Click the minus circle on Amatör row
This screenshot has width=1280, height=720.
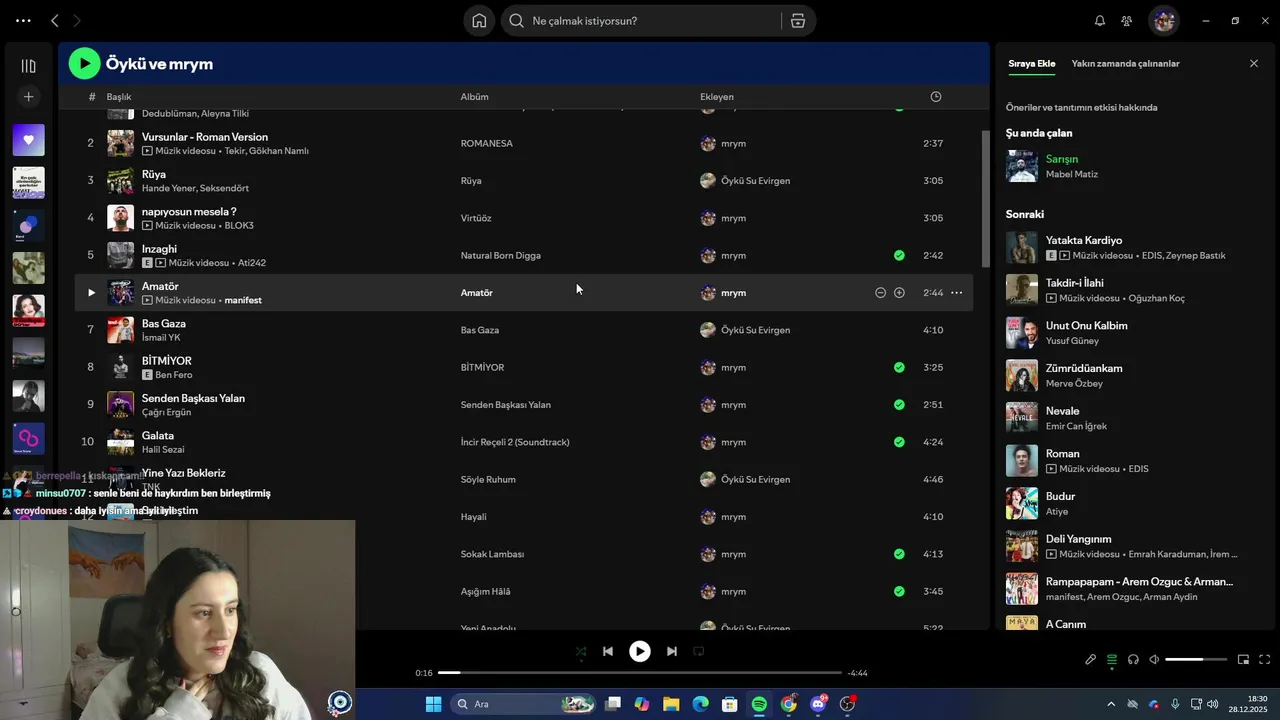880,293
